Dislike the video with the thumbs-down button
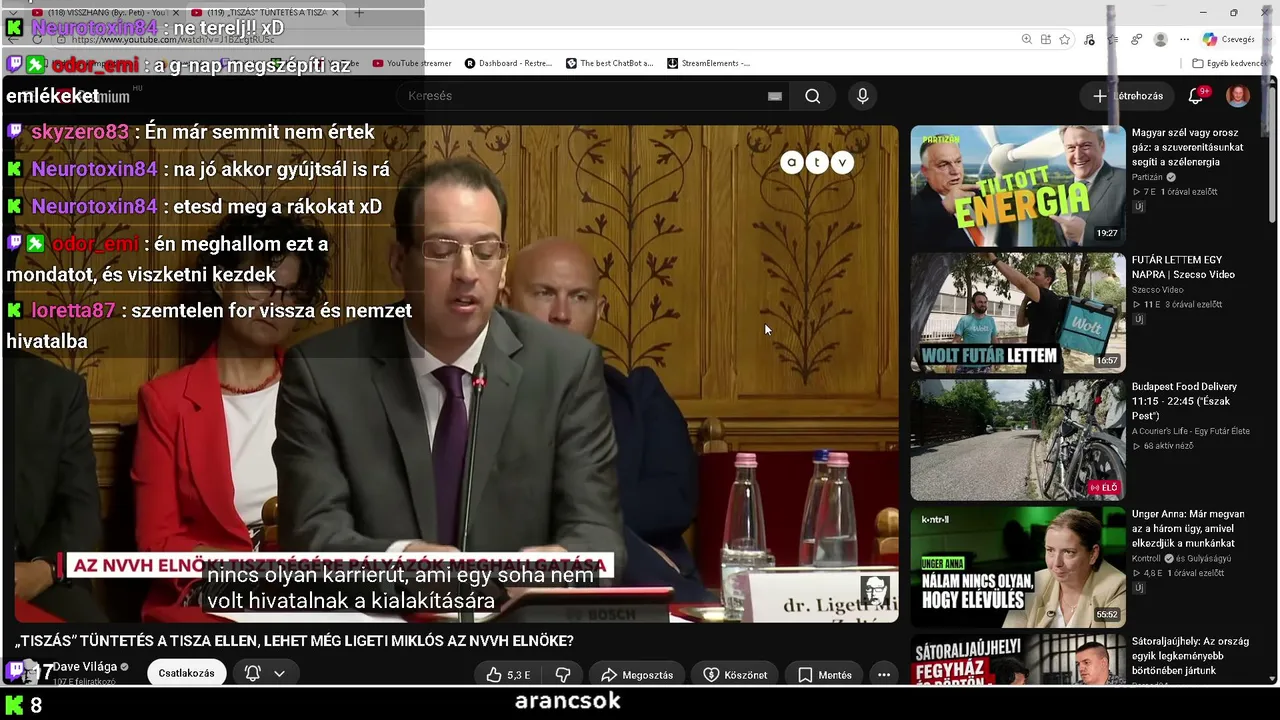 563,675
